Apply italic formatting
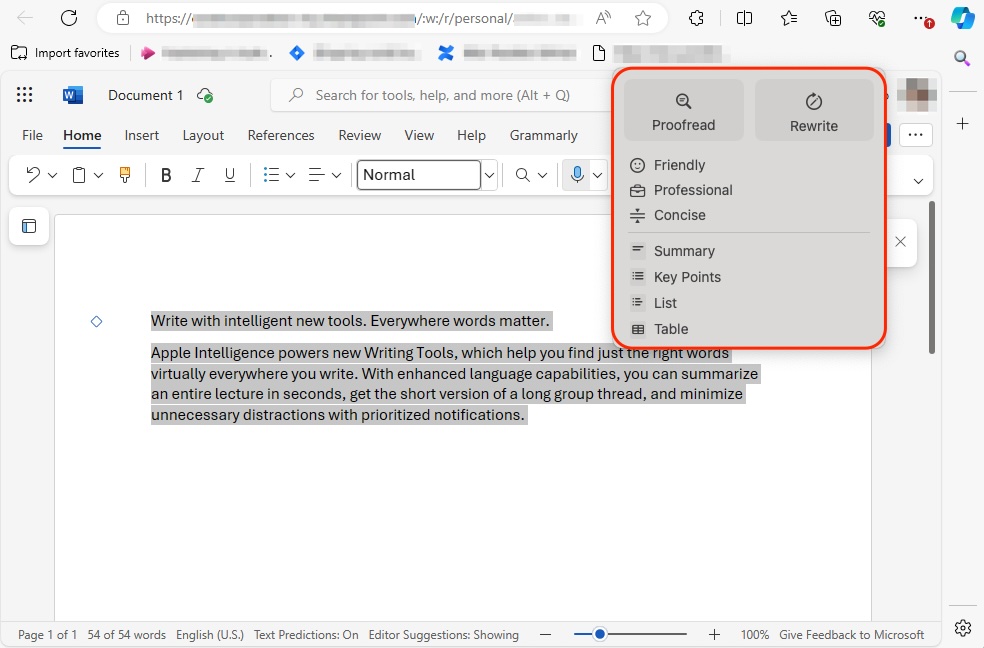 point(198,174)
